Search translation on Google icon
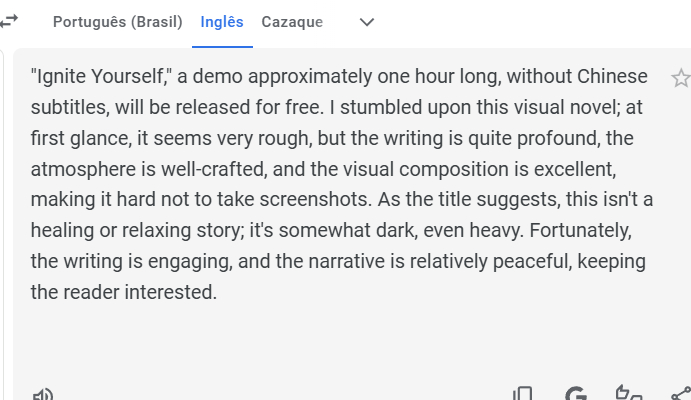Image resolution: width=691 pixels, height=400 pixels. point(575,395)
